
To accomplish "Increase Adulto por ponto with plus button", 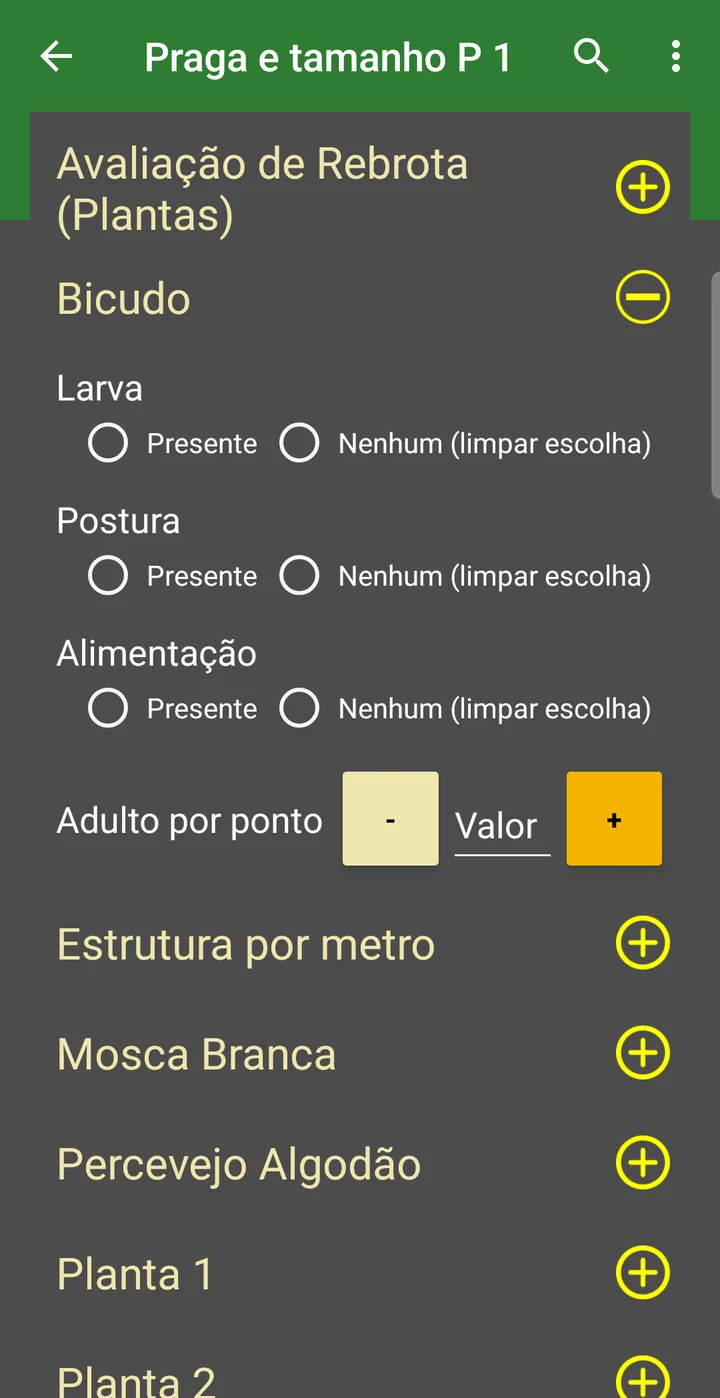I will (614, 818).
